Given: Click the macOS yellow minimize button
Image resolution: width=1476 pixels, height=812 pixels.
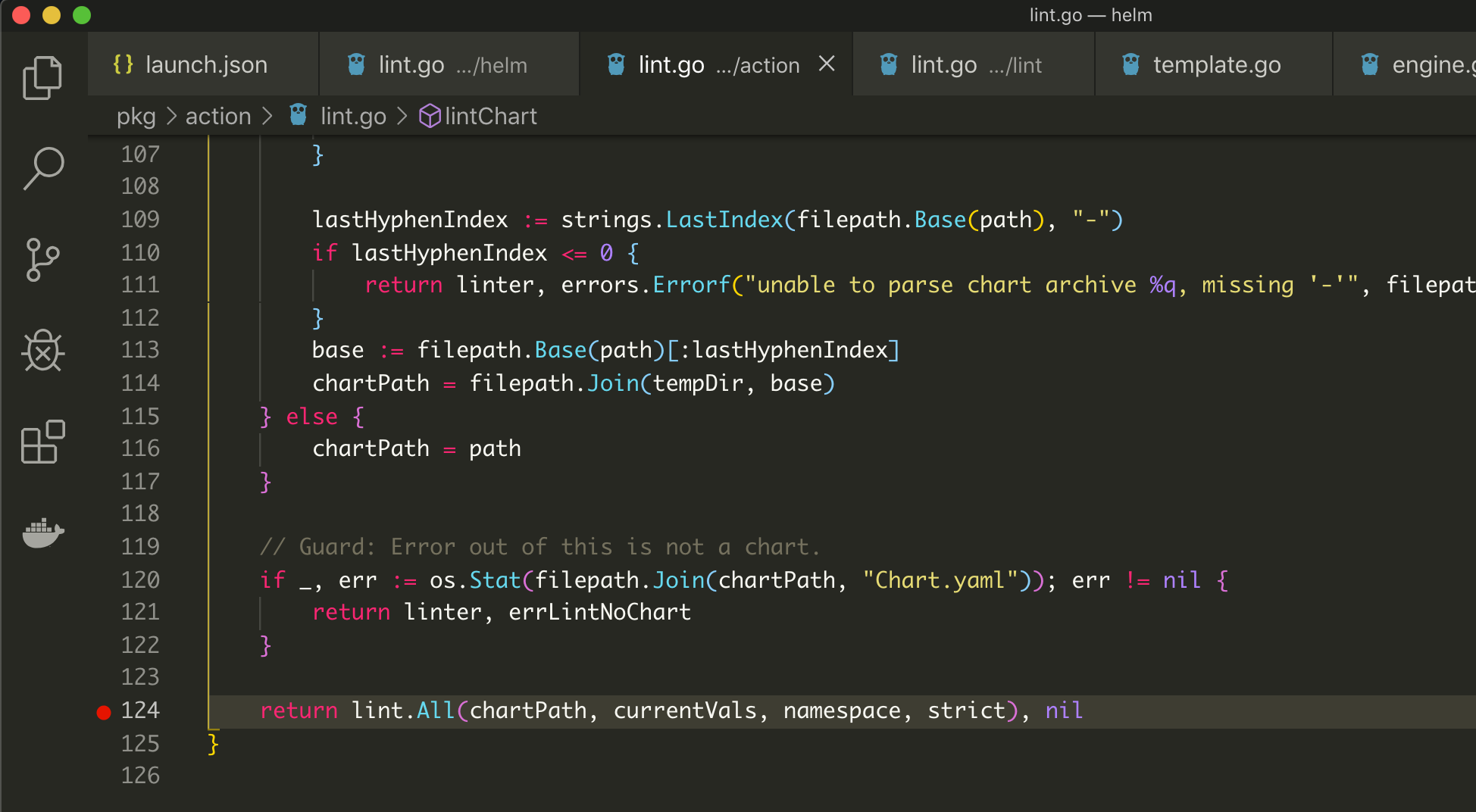Looking at the screenshot, I should point(52,15).
